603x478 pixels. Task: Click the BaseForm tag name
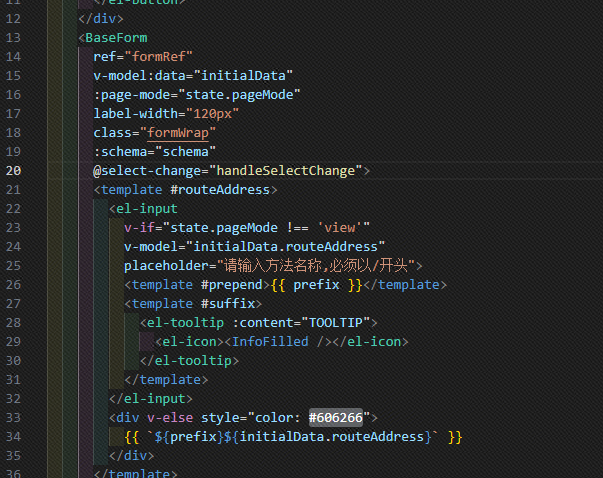[x=116, y=37]
